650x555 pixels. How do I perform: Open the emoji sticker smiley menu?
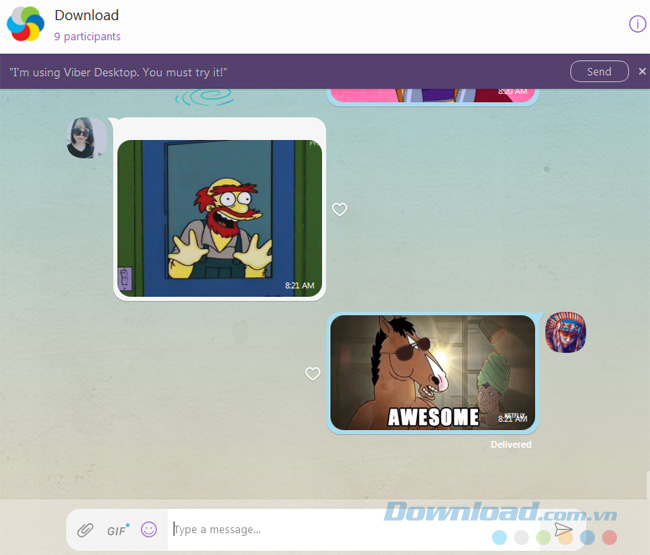click(x=149, y=529)
